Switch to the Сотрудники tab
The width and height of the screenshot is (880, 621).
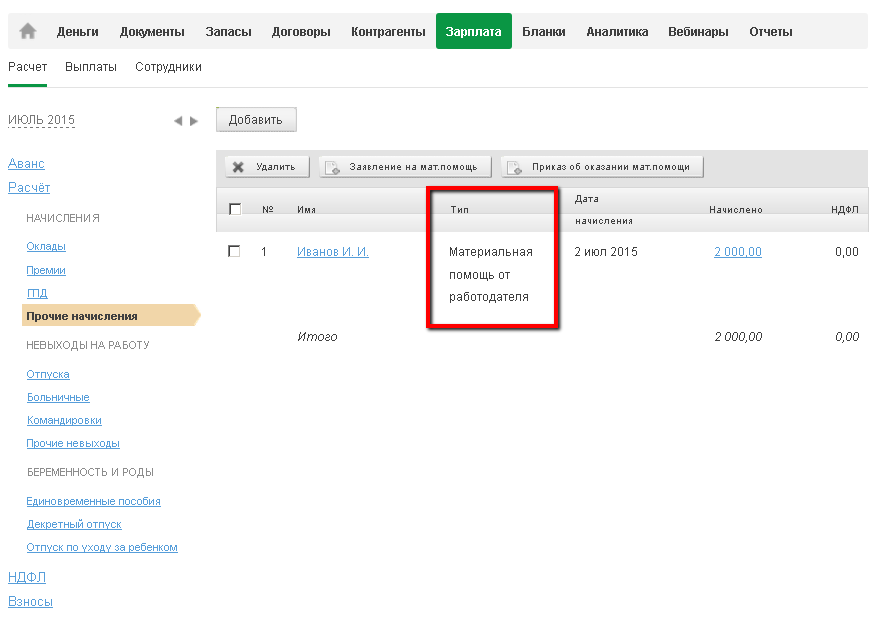168,67
